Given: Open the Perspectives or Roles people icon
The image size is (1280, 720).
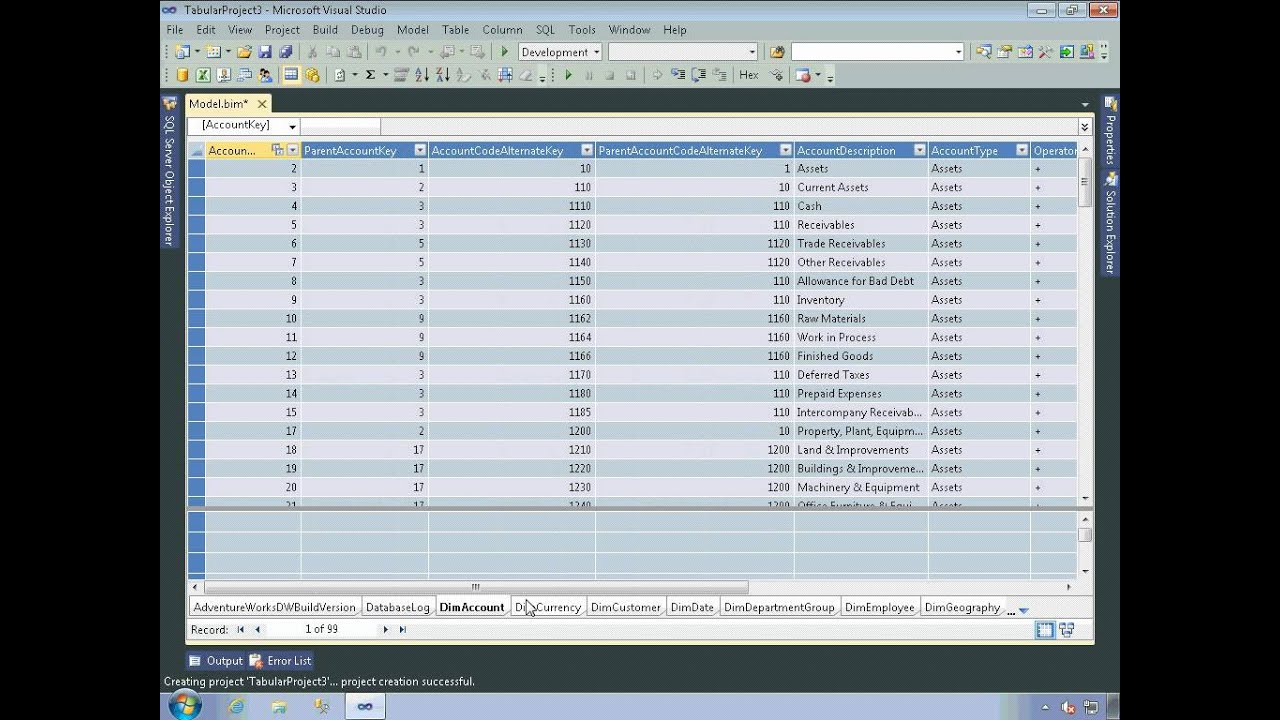Looking at the screenshot, I should click(x=265, y=75).
